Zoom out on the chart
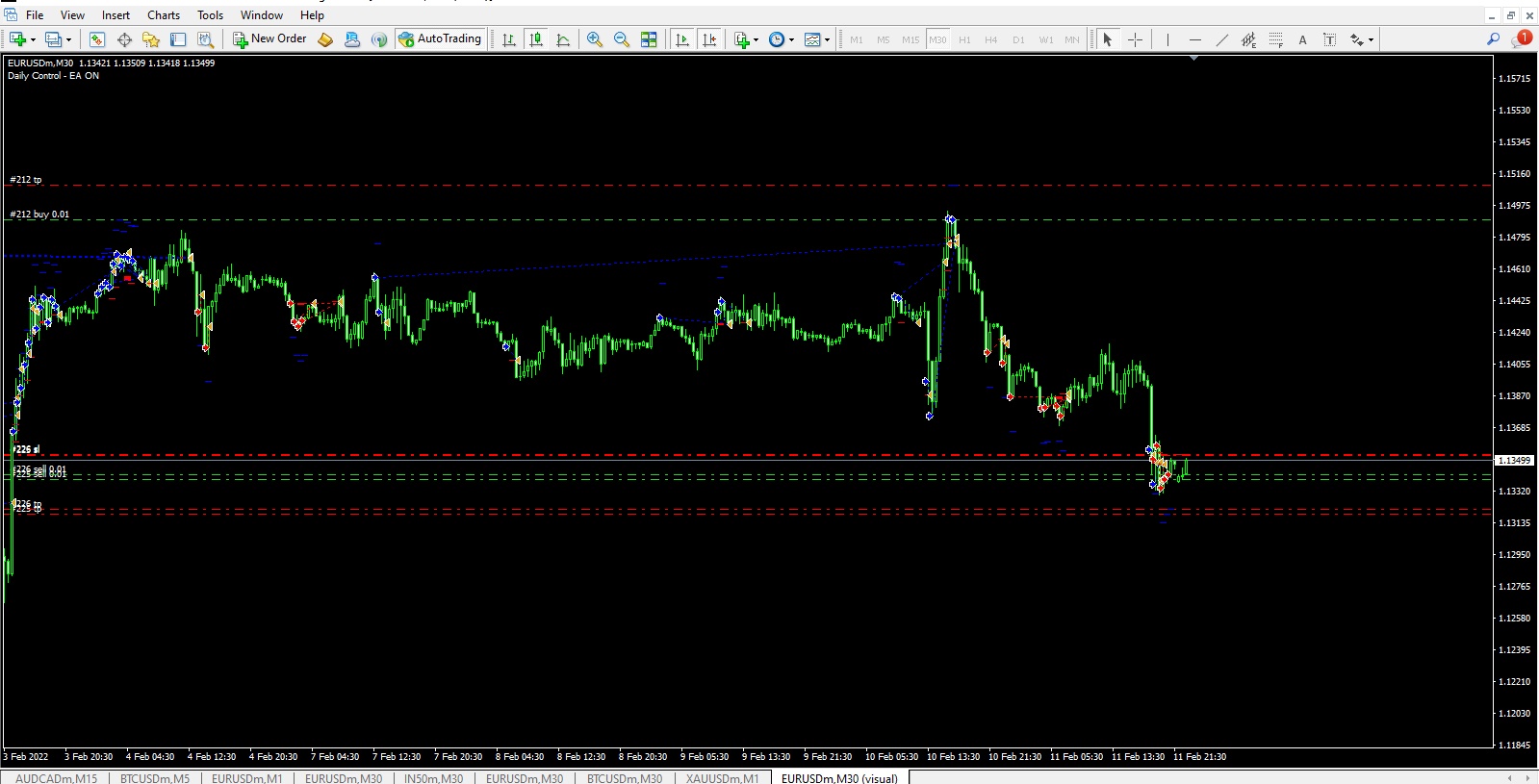Image resolution: width=1539 pixels, height=784 pixels. tap(622, 39)
